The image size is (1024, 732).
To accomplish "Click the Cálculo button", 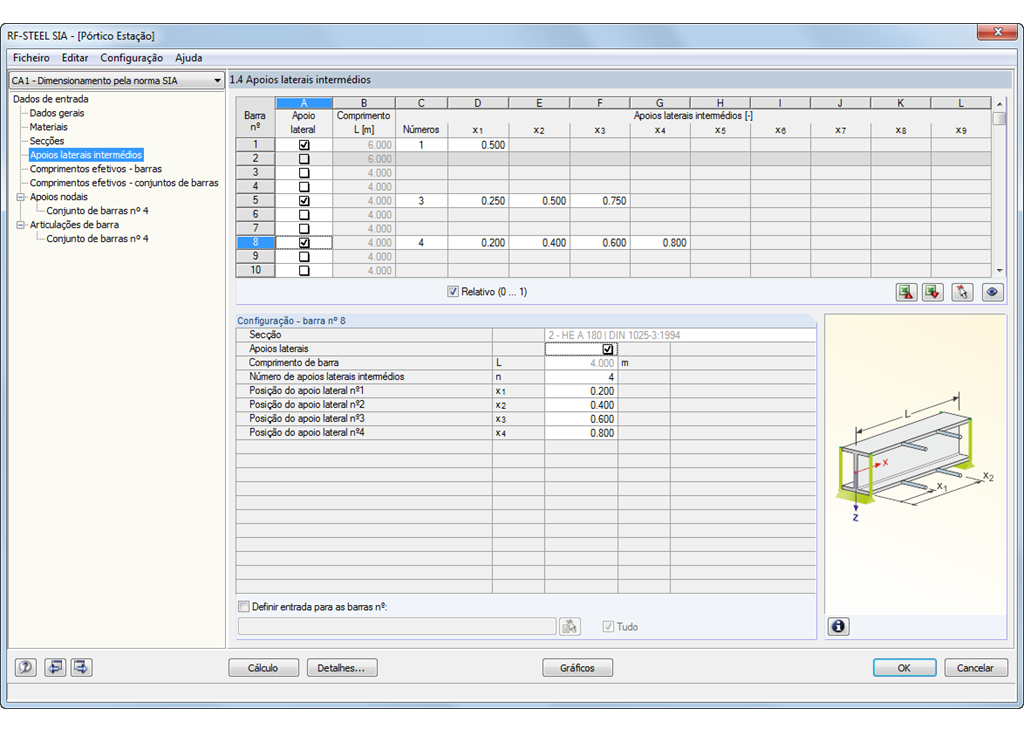I will [x=263, y=668].
